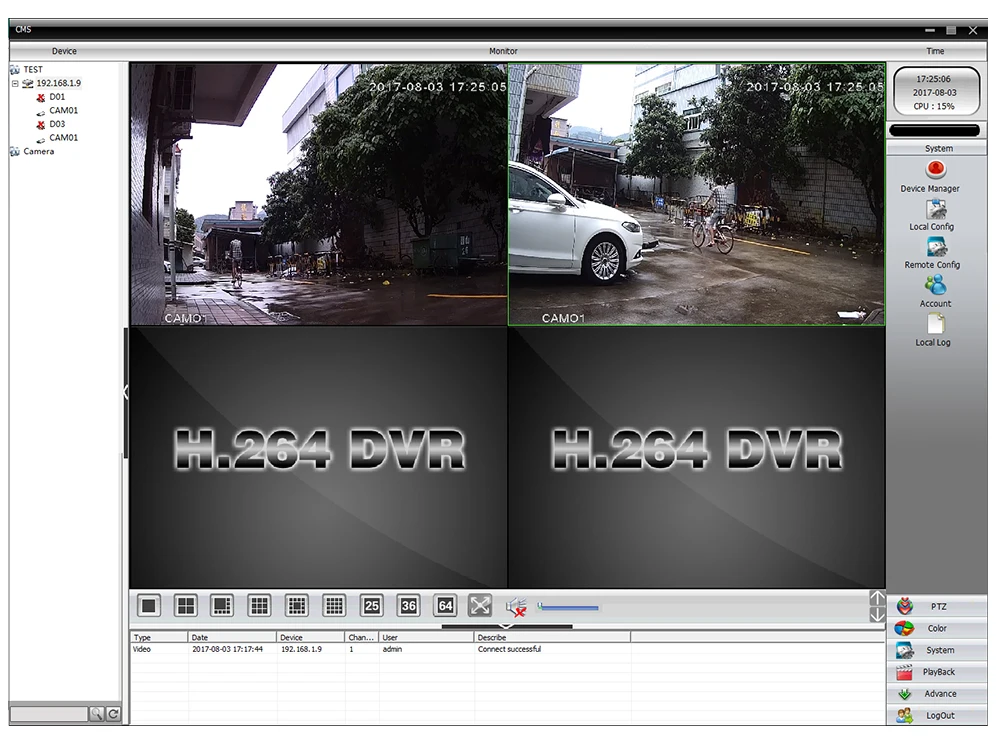Choose the 25-view layout button

372,605
